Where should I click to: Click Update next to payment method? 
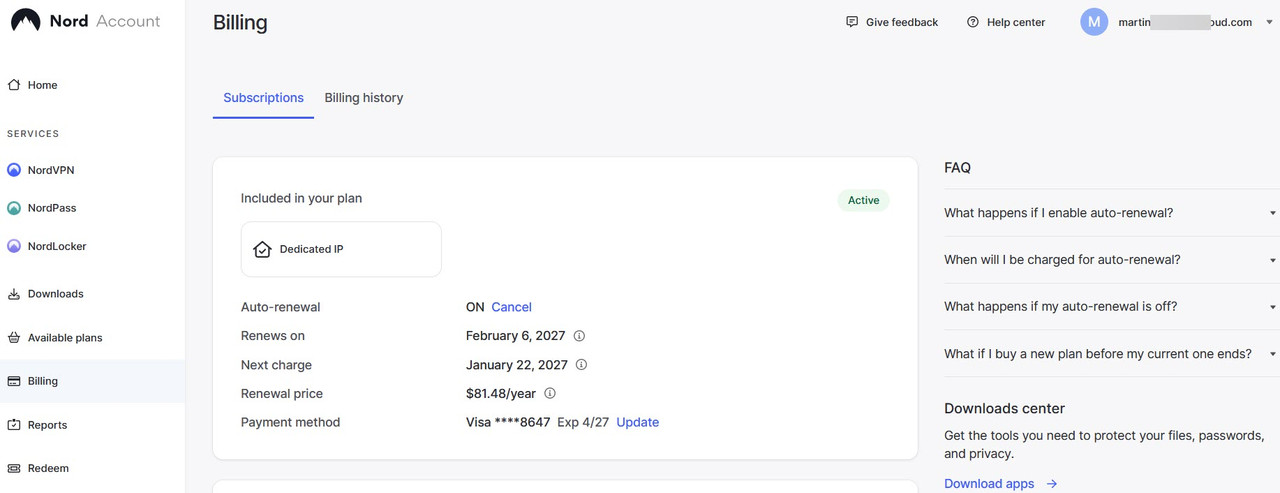coord(637,423)
